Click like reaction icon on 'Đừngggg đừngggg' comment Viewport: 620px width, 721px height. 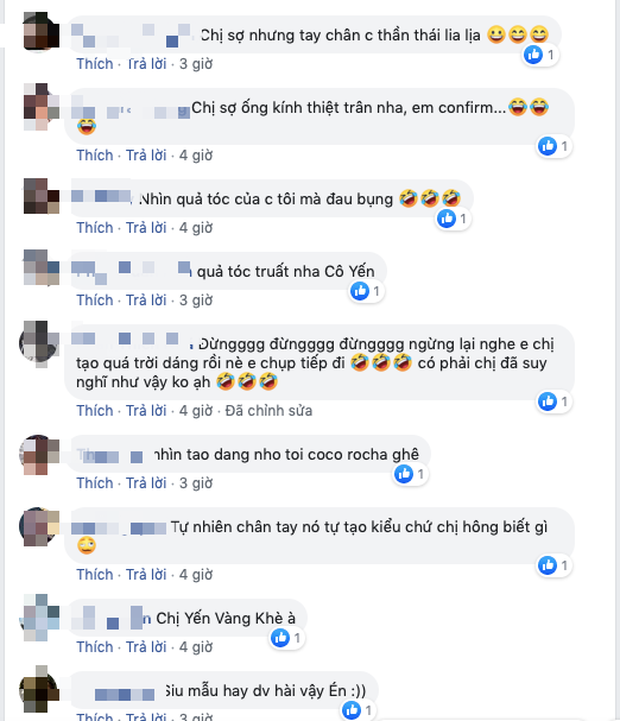point(547,401)
